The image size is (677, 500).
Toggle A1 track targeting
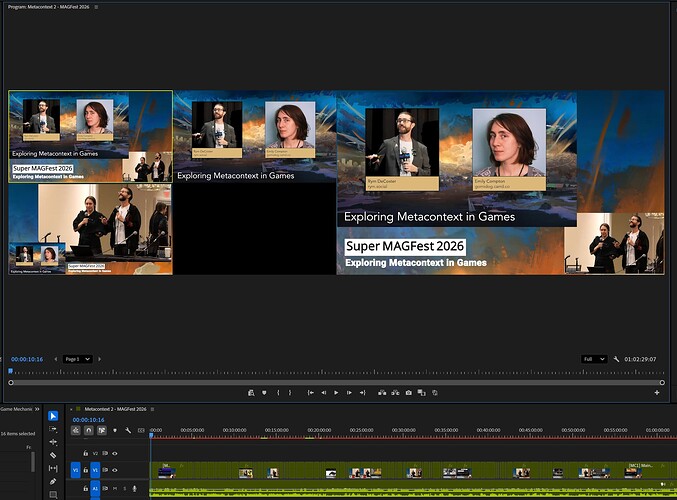[x=95, y=489]
